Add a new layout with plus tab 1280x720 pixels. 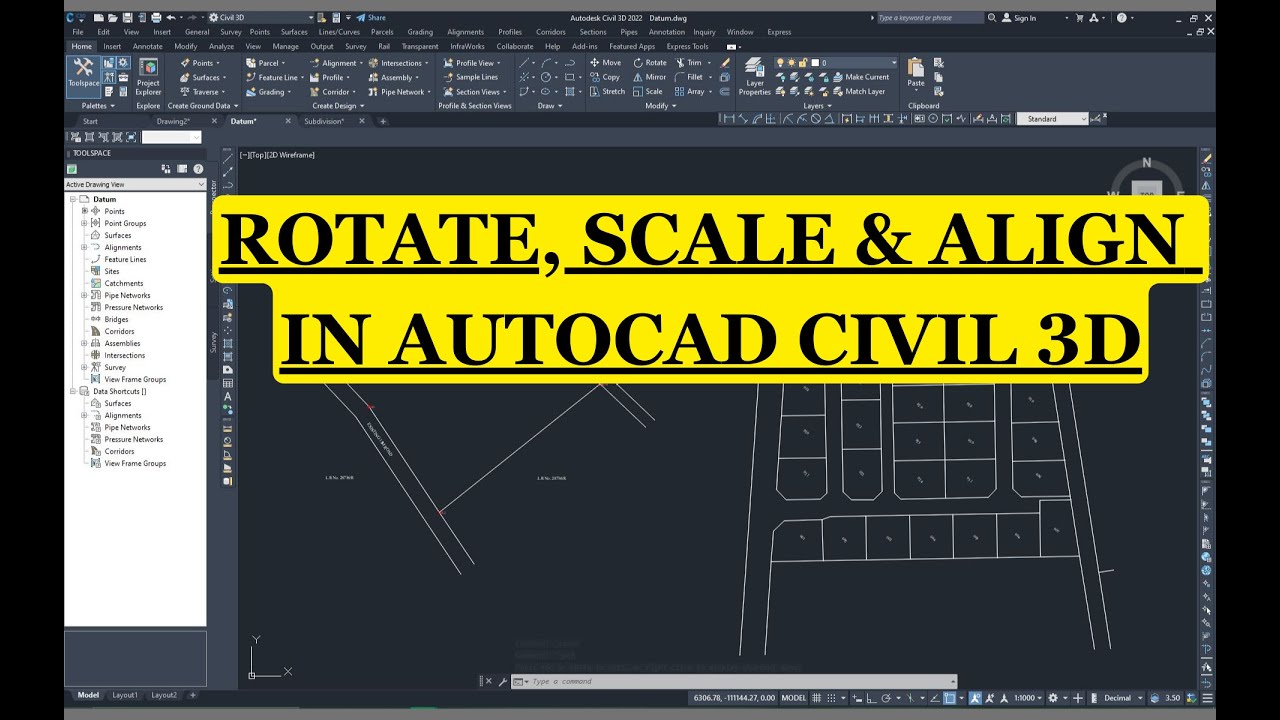[x=193, y=695]
